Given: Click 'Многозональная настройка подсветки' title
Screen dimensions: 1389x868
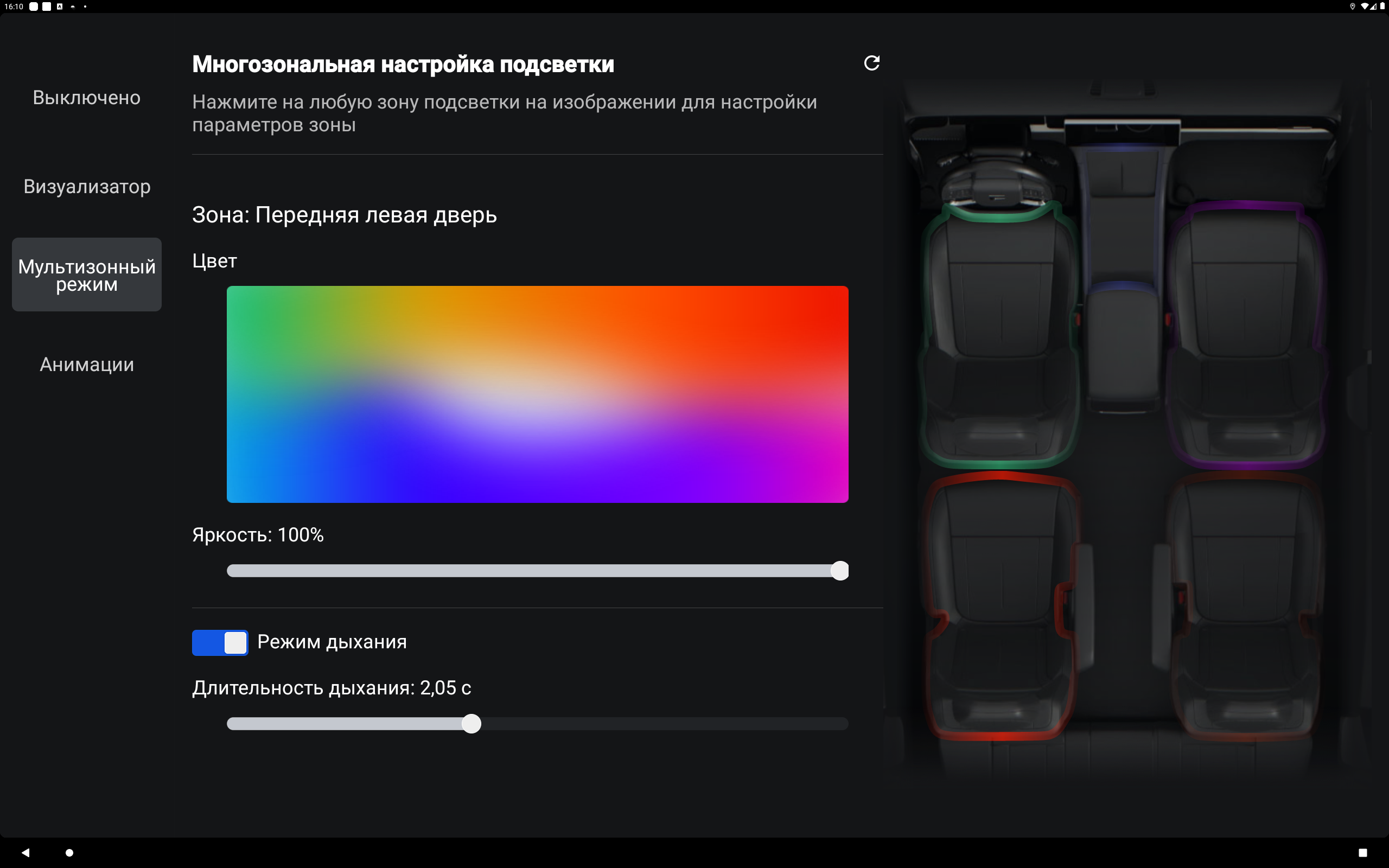Looking at the screenshot, I should point(403,65).
